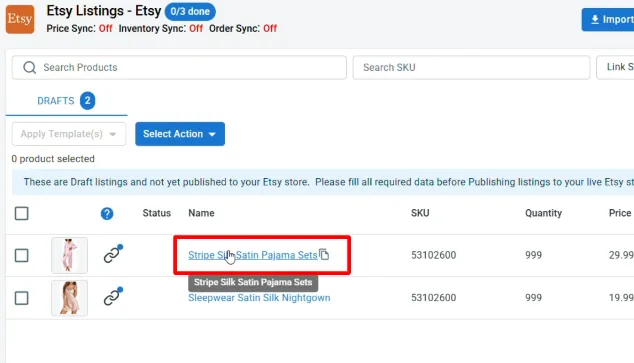Expand the Apply Template(s) dropdown

(x=69, y=134)
